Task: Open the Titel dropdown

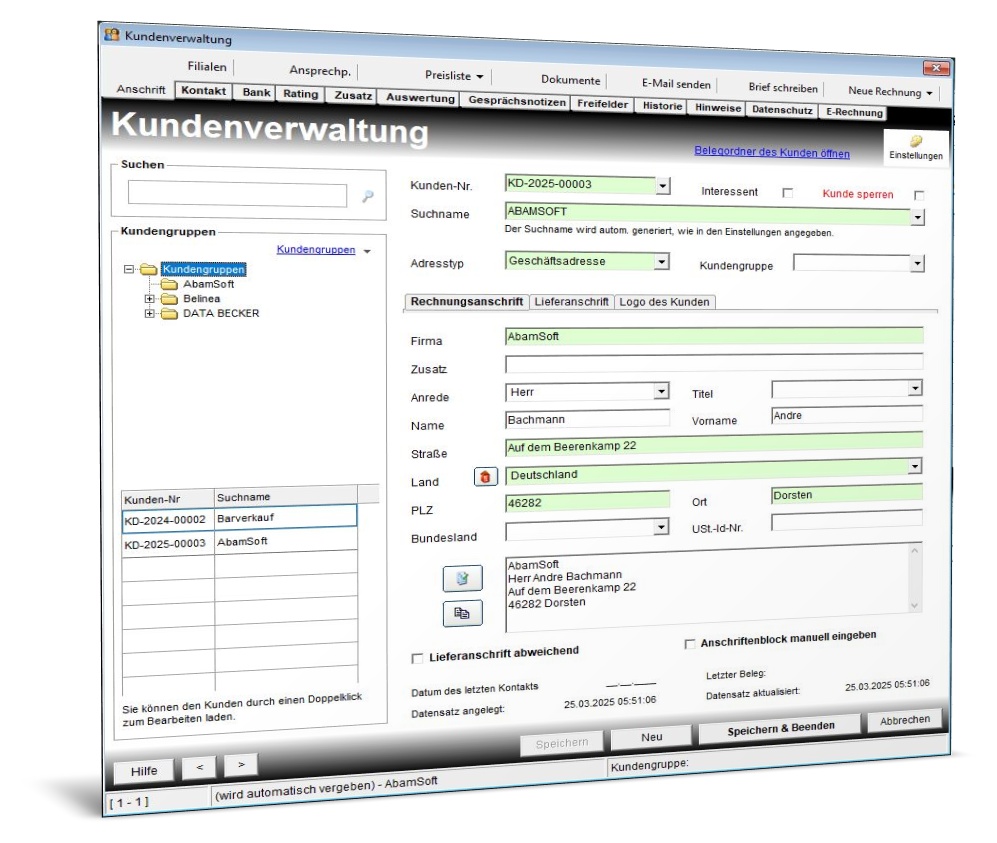Action: click(915, 388)
